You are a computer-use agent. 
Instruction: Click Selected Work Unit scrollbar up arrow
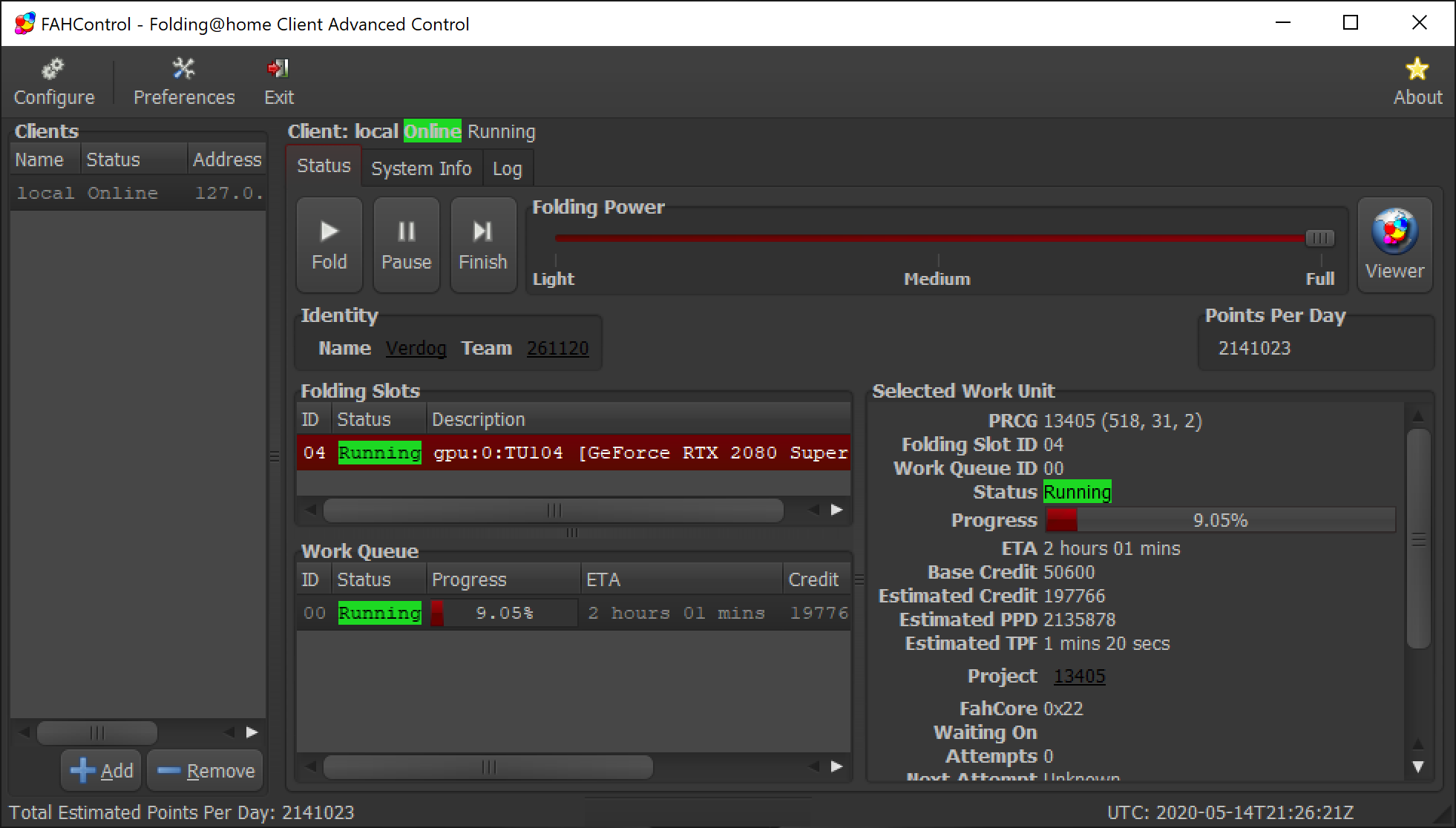click(1418, 415)
